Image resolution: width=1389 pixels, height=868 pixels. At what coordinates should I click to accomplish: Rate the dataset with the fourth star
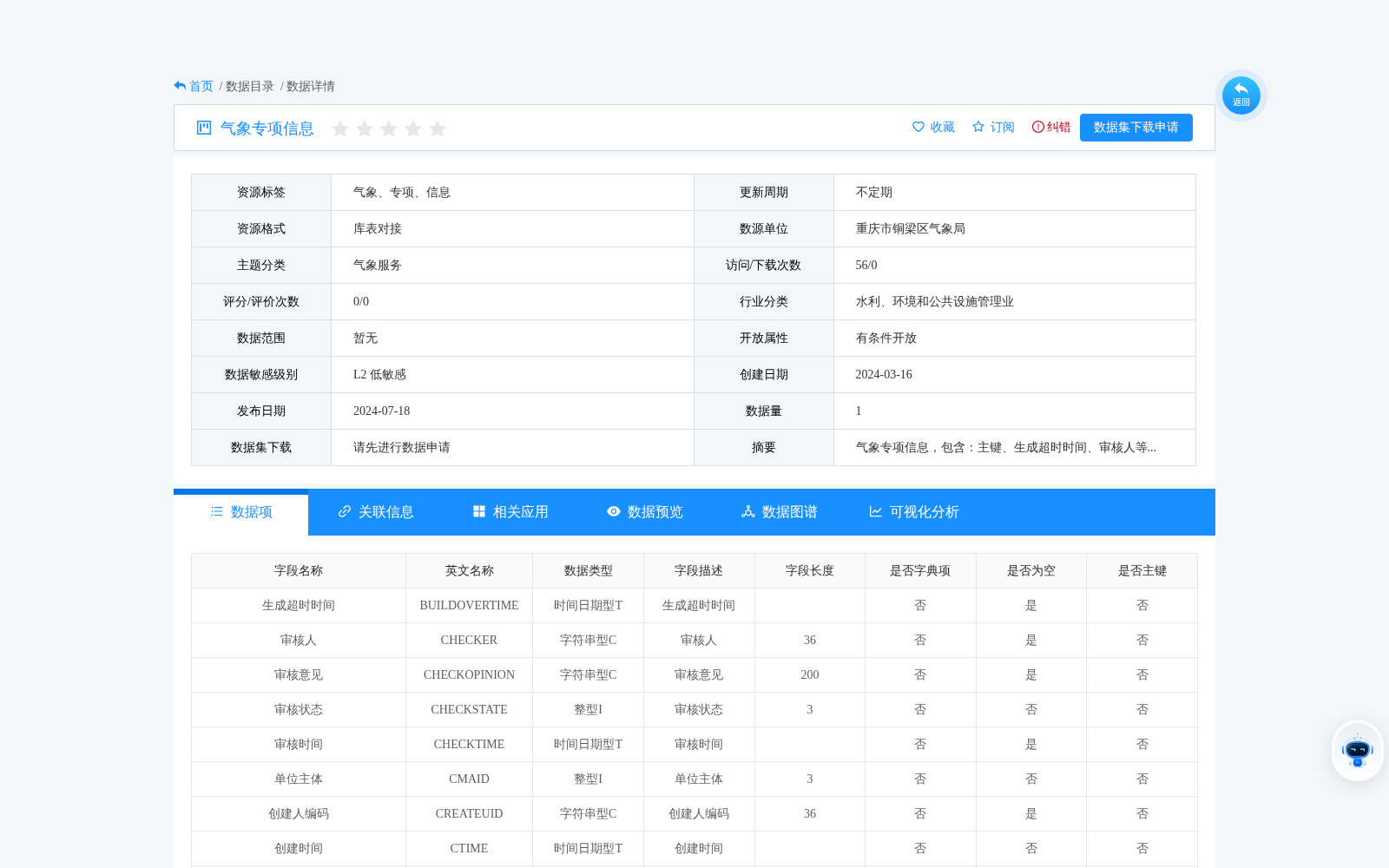point(413,128)
